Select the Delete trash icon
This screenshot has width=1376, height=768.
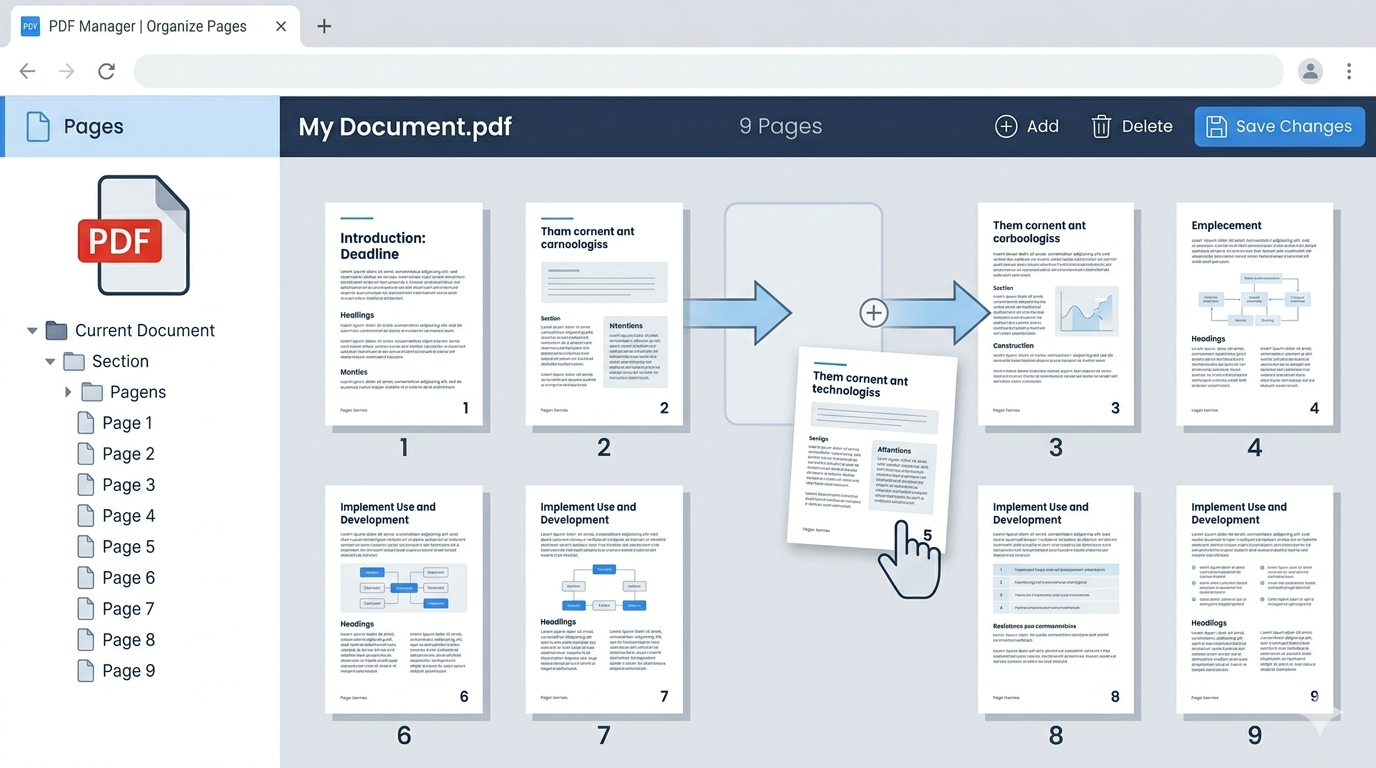[1101, 126]
